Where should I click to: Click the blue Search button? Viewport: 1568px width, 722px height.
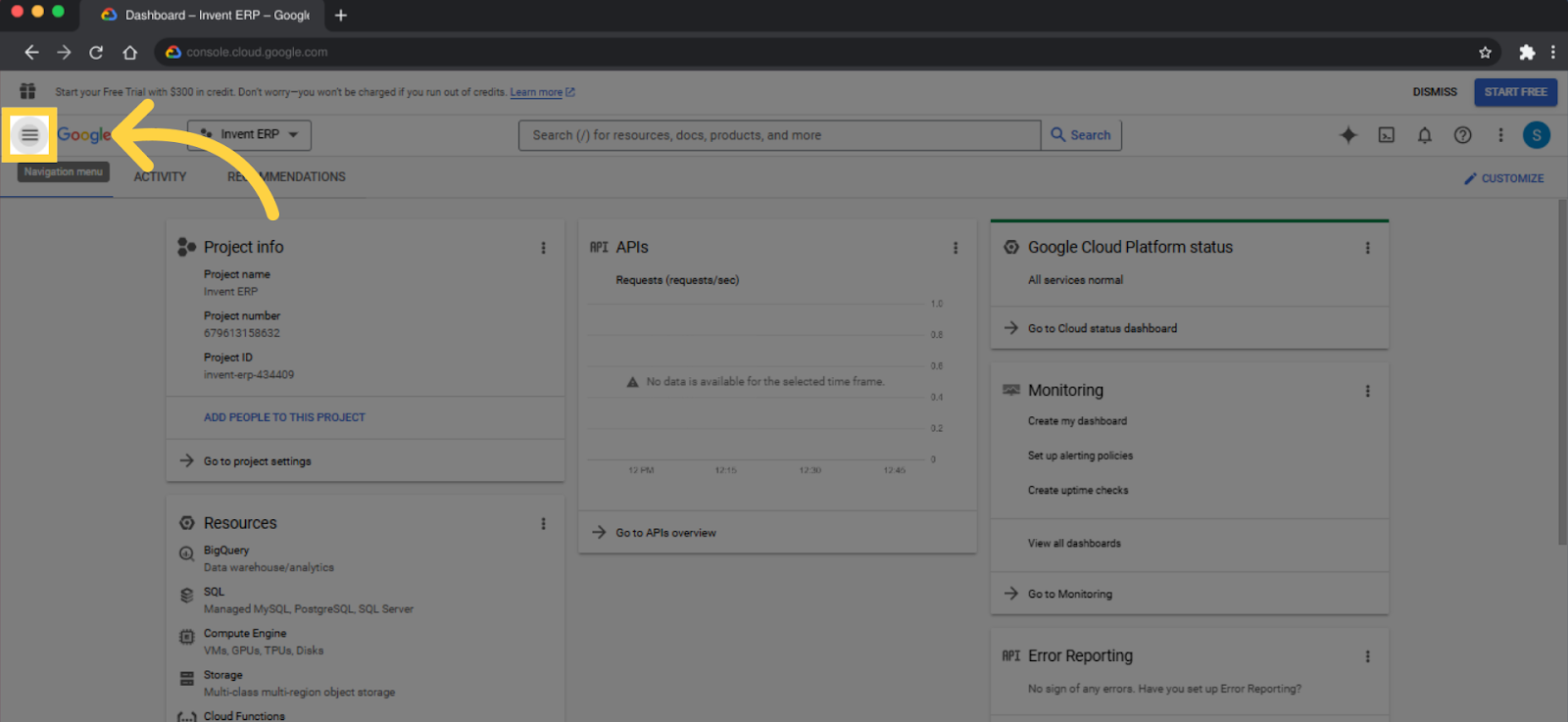1081,135
